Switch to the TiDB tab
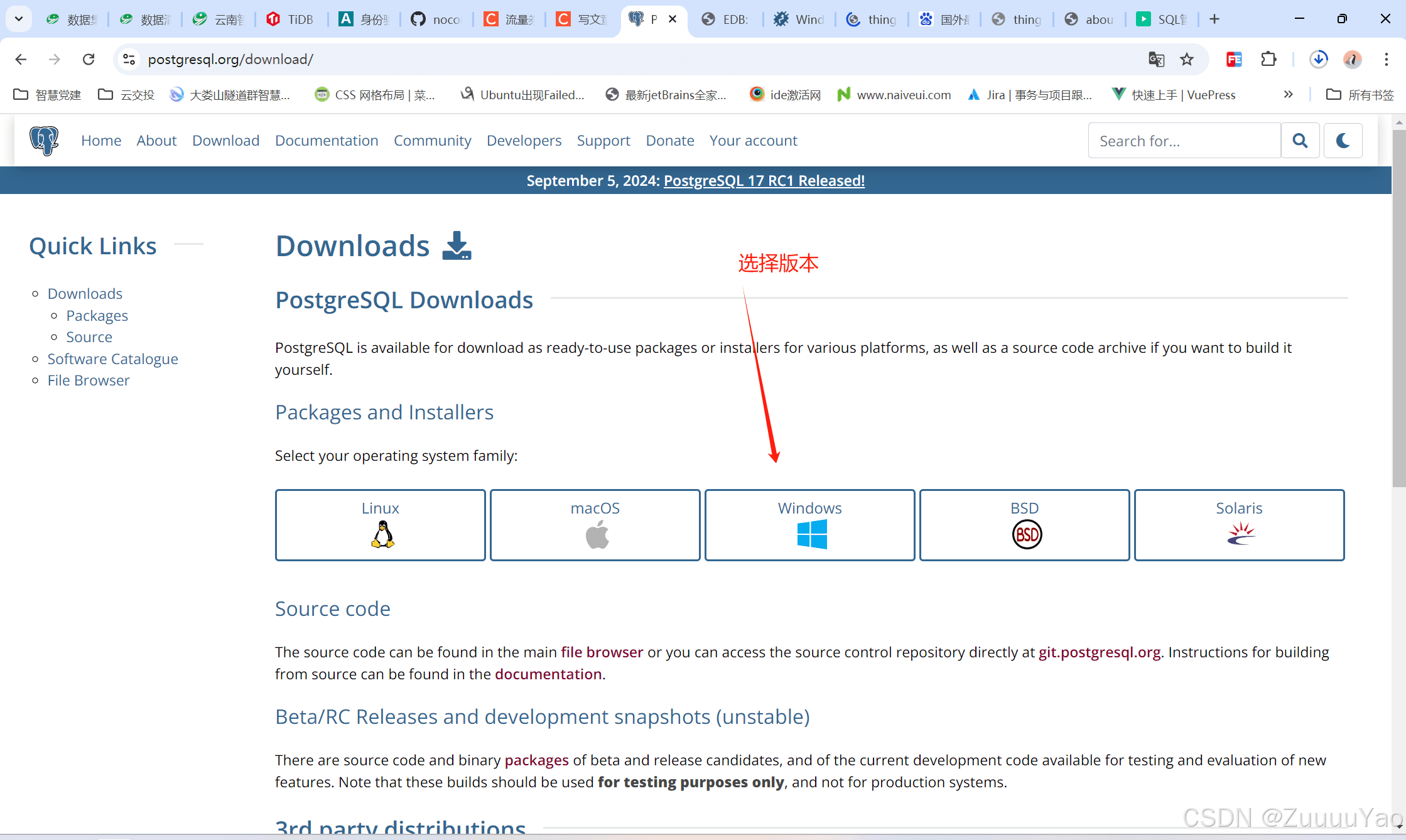The height and width of the screenshot is (840, 1406). tap(291, 19)
